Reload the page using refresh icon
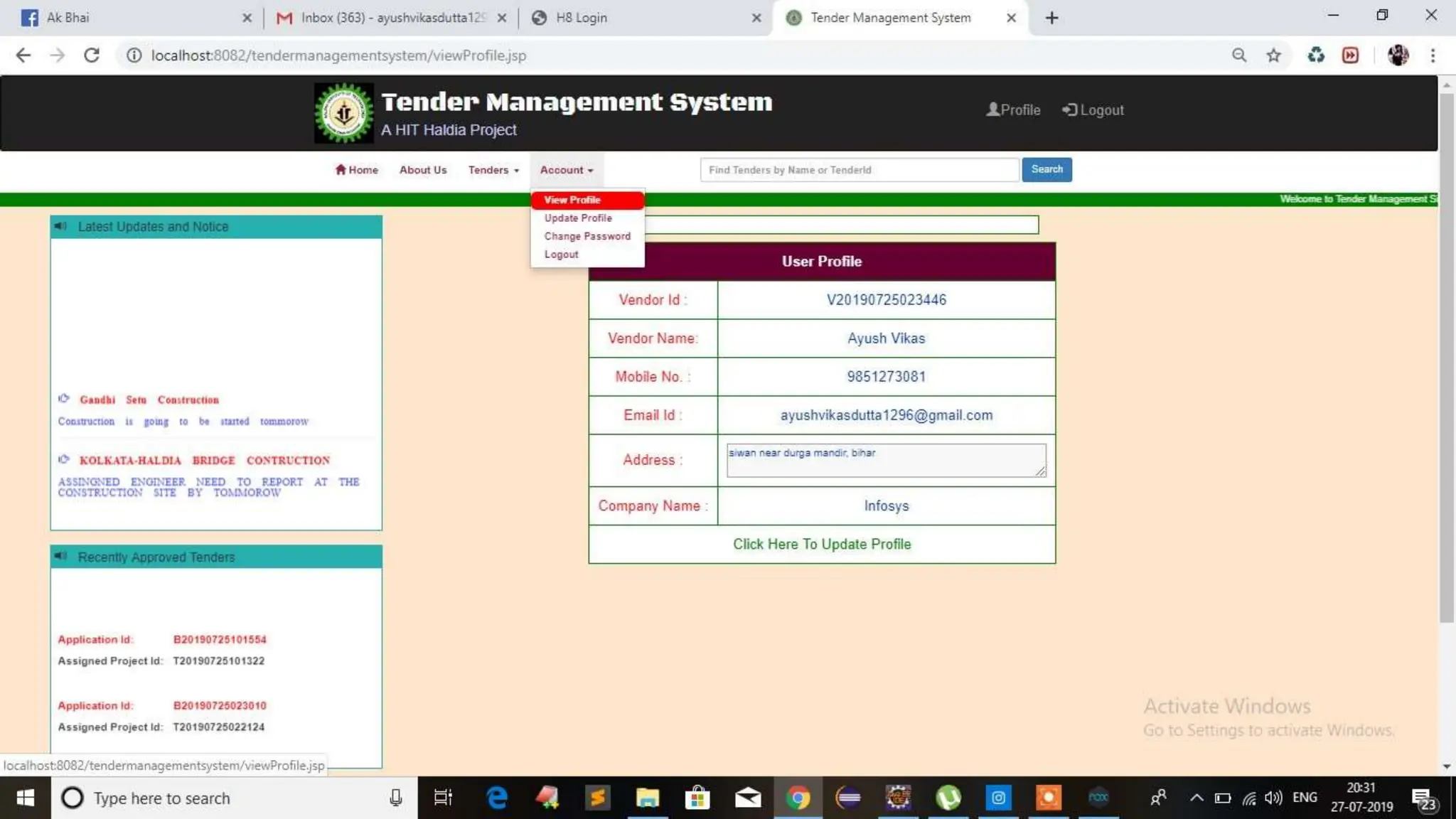Screen dimensions: 1456x819 point(92,55)
